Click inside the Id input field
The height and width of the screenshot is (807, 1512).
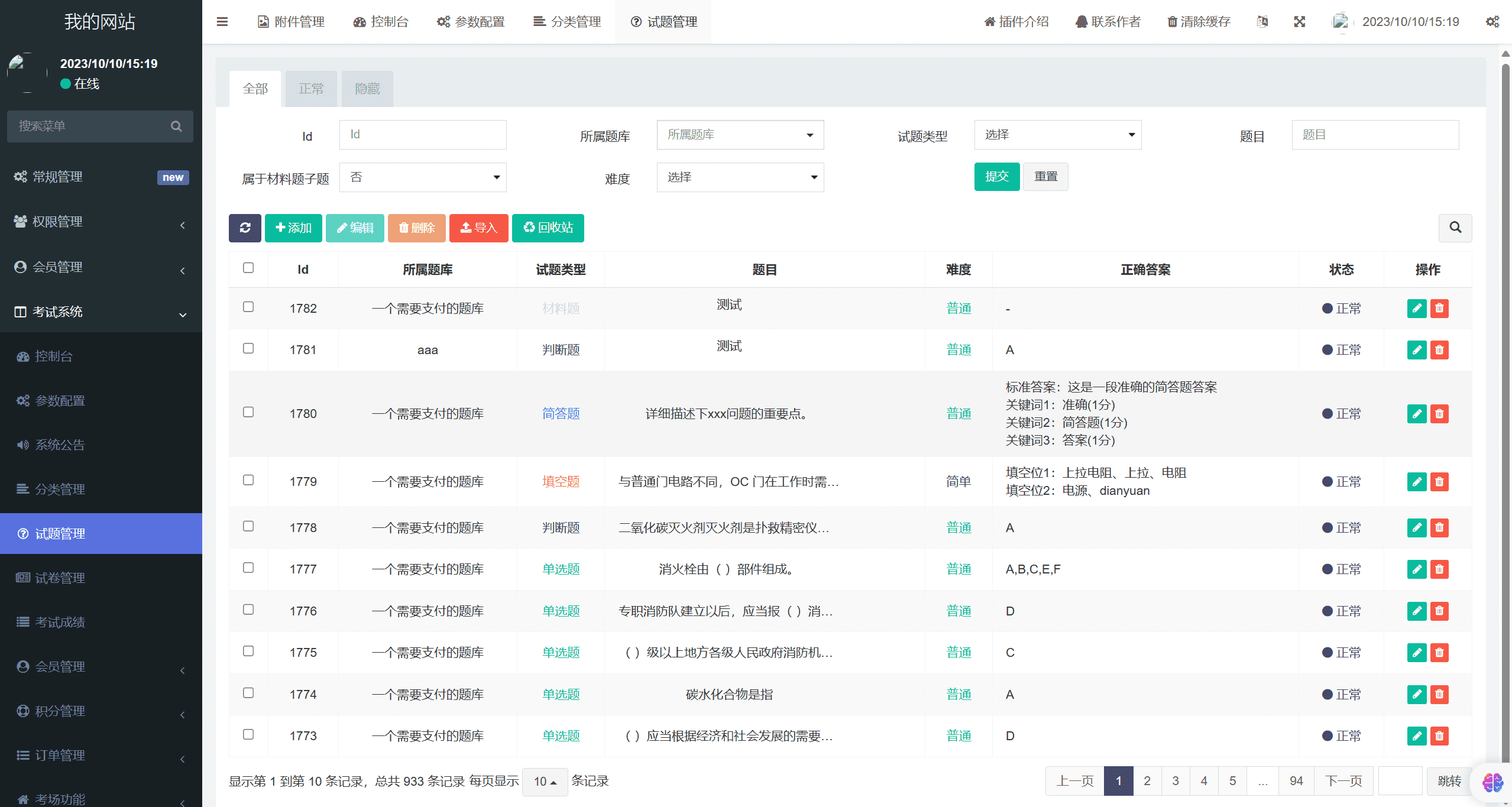(x=422, y=135)
